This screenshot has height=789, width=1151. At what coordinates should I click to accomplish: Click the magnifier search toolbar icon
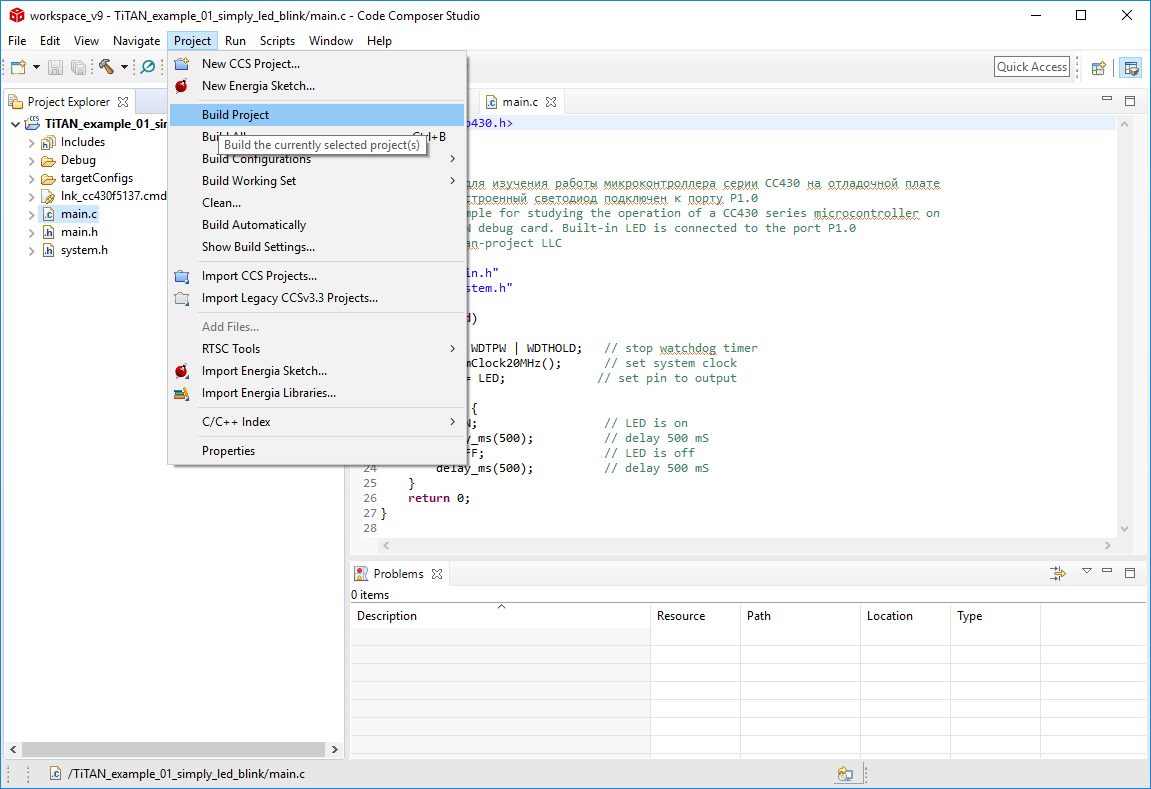click(148, 67)
